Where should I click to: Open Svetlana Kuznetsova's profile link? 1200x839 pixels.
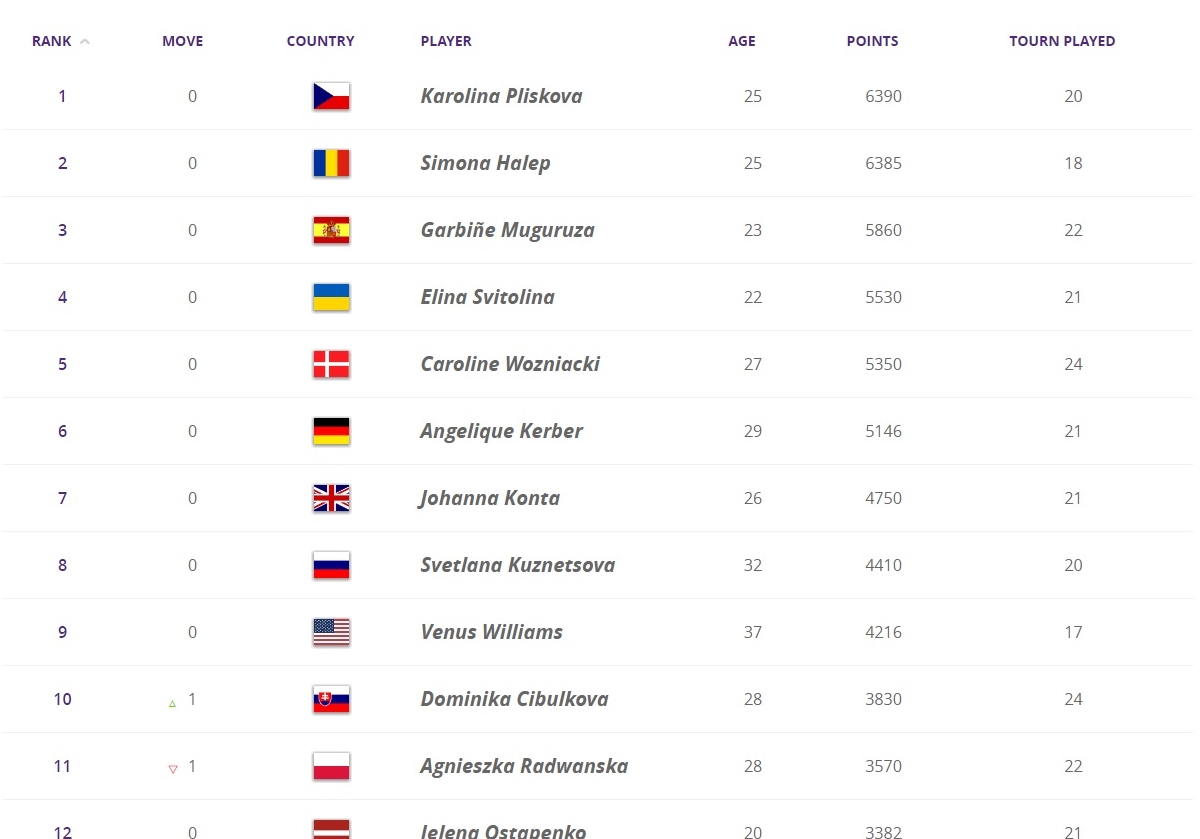(517, 565)
